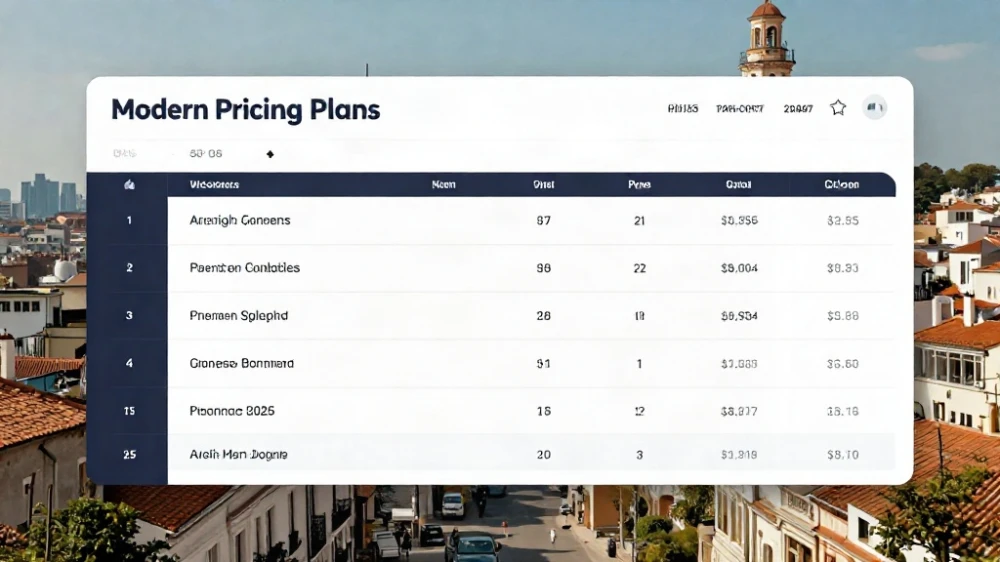Screen dimensions: 1000x562
Task: Open the plan name in row 3
Action: pyautogui.click(x=239, y=316)
